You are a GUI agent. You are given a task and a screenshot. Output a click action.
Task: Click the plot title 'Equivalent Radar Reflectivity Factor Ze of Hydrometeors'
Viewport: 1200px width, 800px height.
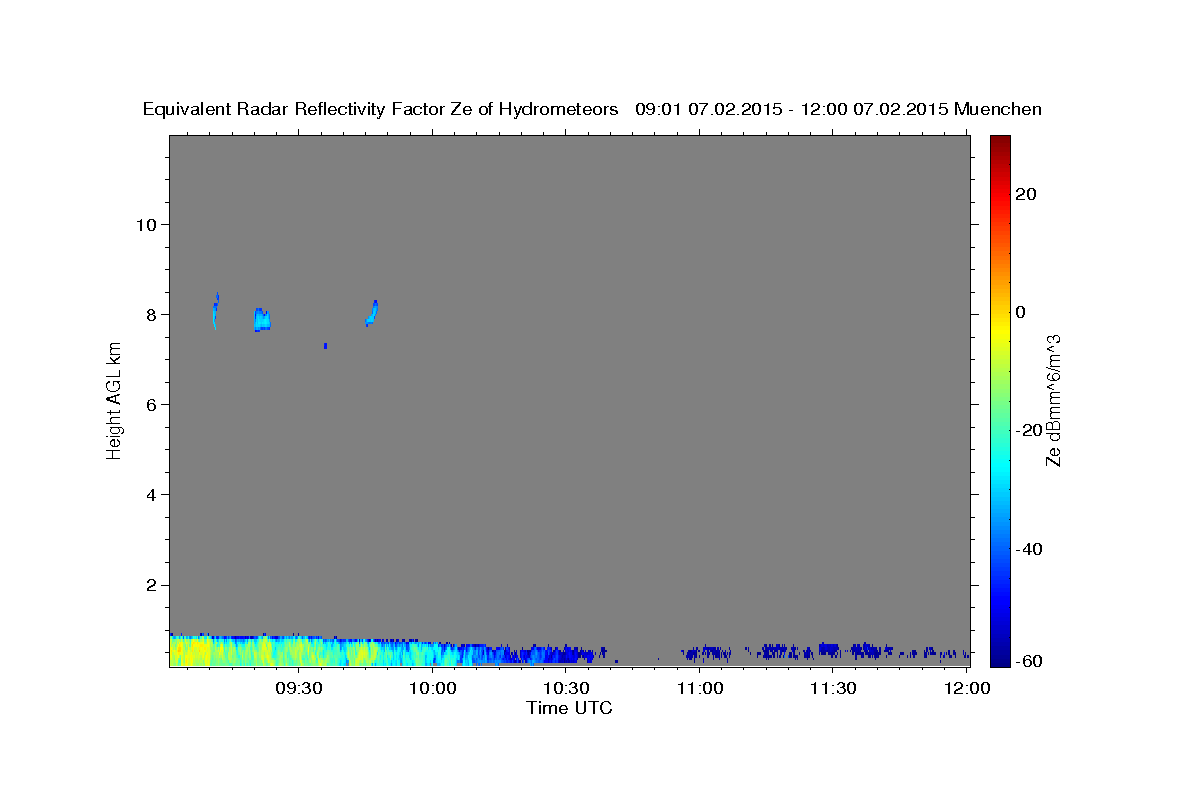380,110
